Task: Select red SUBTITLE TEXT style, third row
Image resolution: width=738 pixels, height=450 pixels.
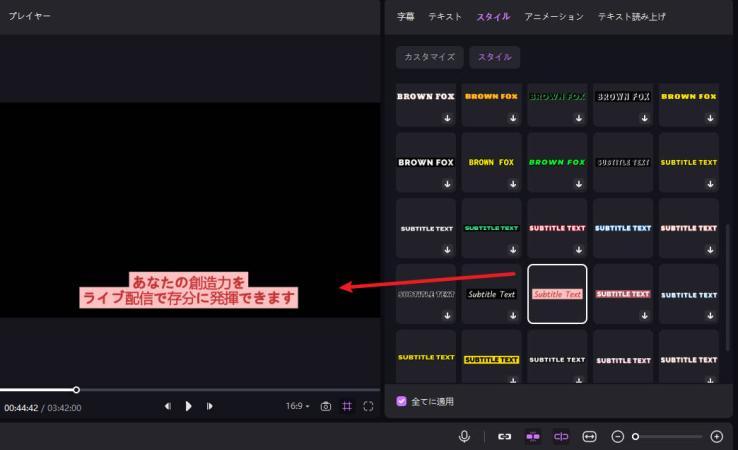Action: (x=557, y=228)
